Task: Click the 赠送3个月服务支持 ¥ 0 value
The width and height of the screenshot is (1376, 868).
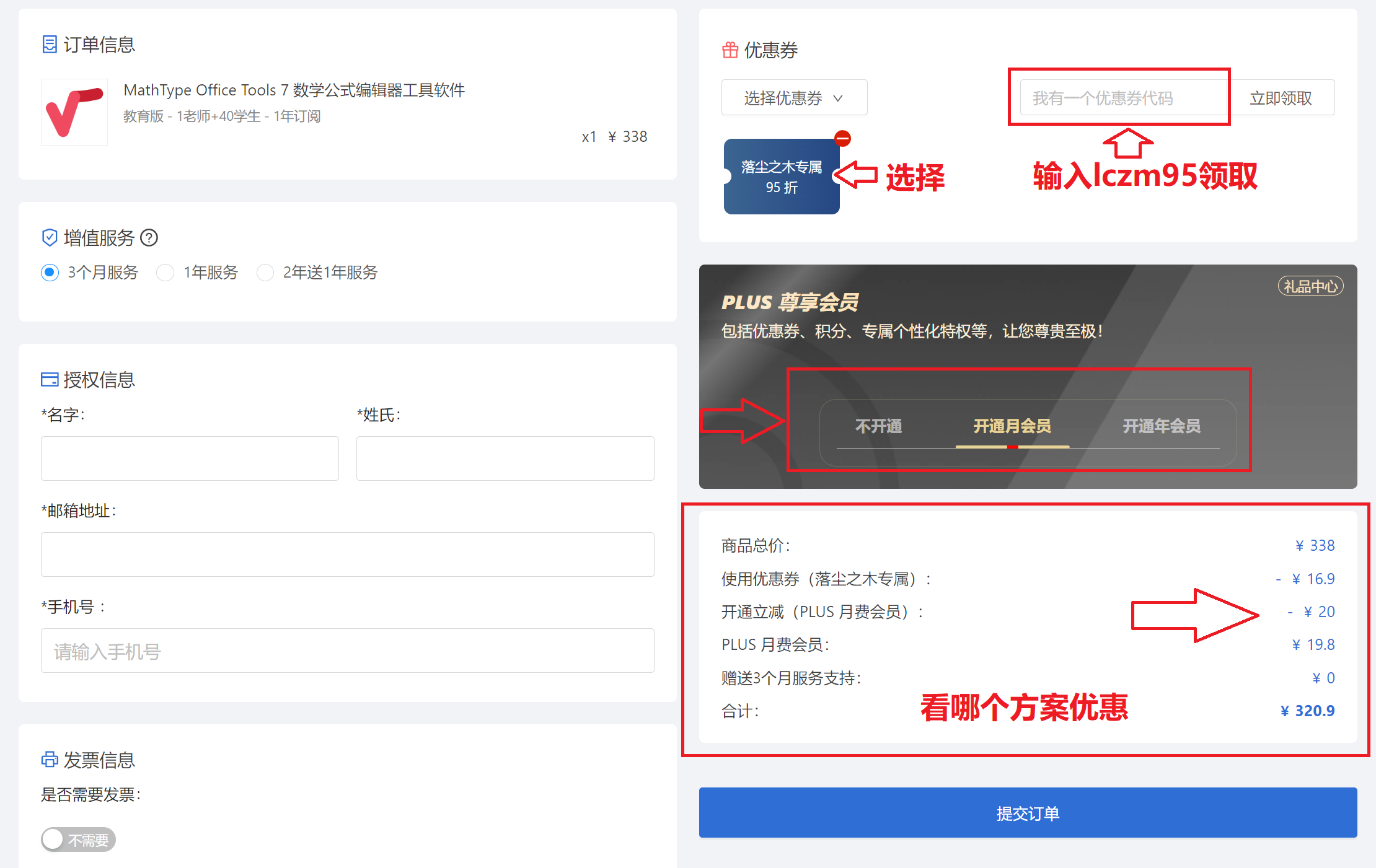Action: click(x=1323, y=678)
